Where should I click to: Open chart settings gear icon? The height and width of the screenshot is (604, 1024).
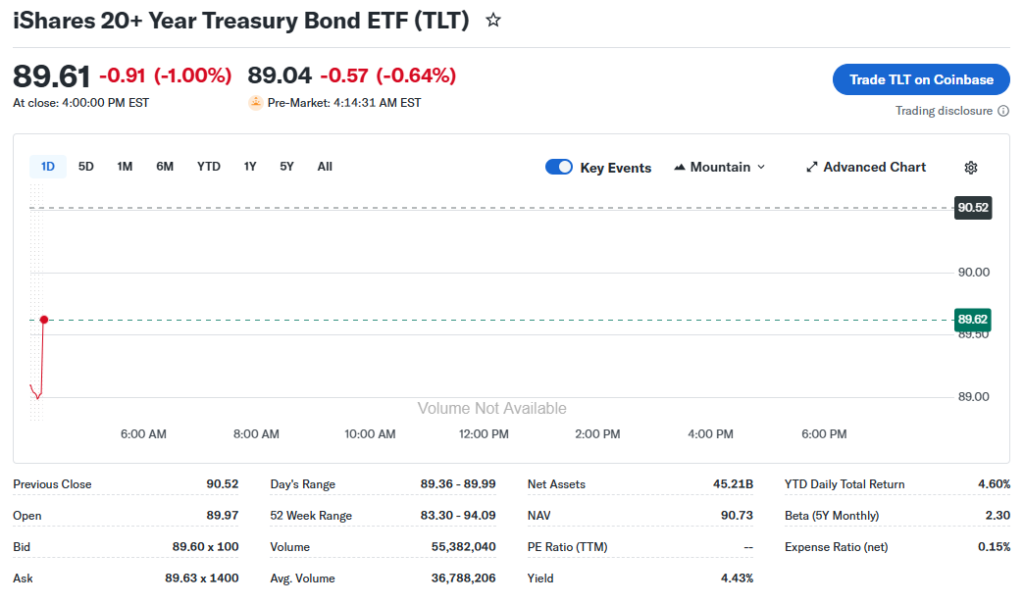[x=970, y=168]
